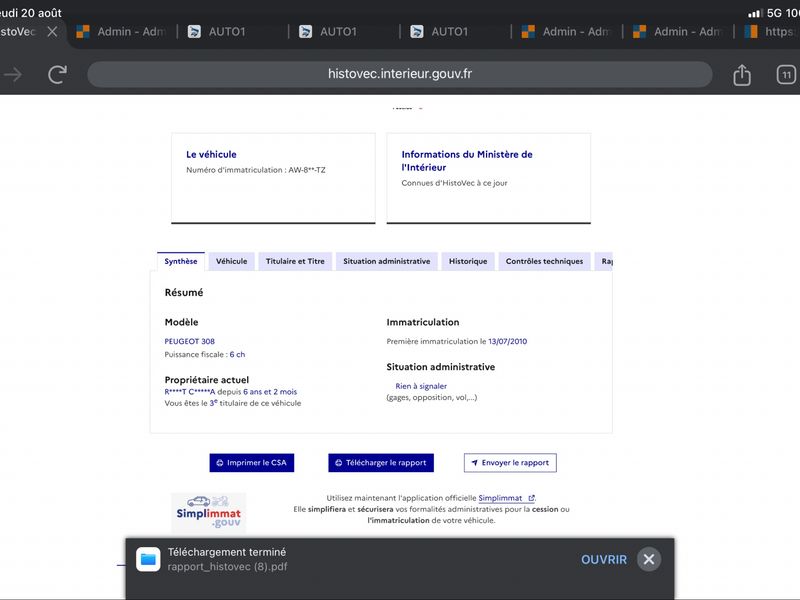
Task: Tap the histovec.interieur.gouv.fr address bar
Action: tap(399, 74)
